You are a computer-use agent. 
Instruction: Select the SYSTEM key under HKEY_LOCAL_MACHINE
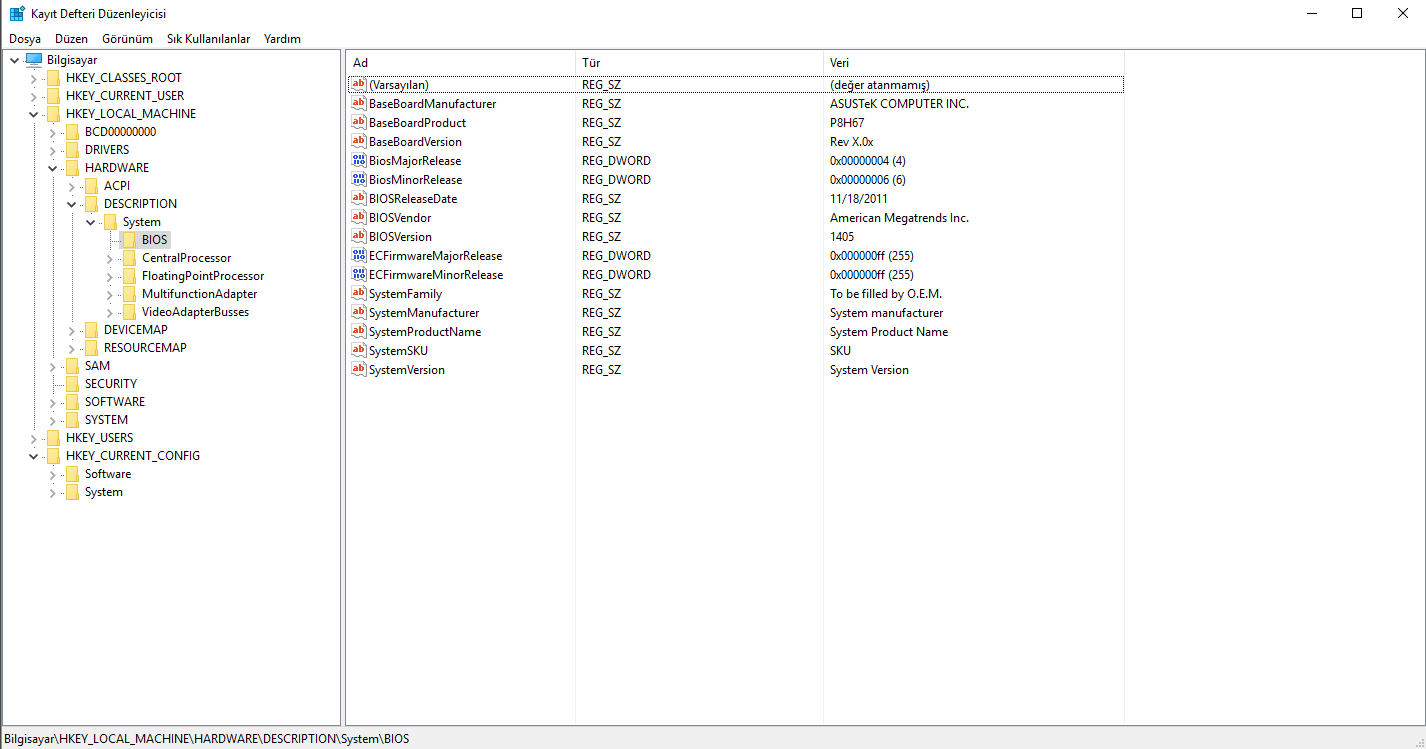coord(106,420)
